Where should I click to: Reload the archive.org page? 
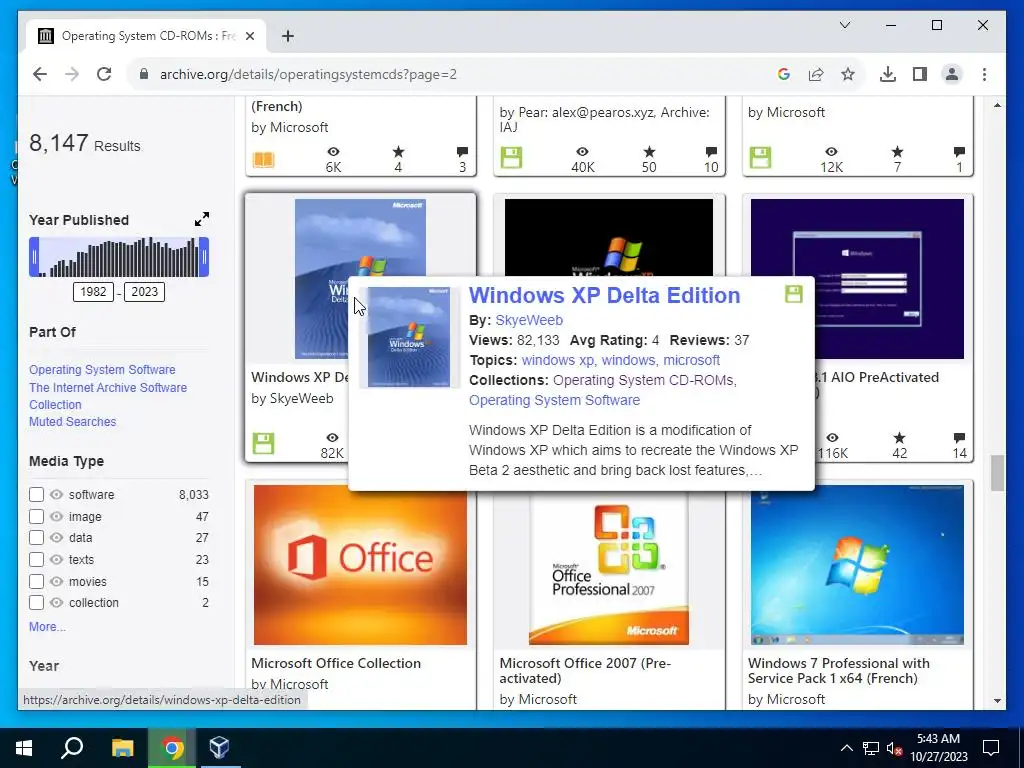104,74
